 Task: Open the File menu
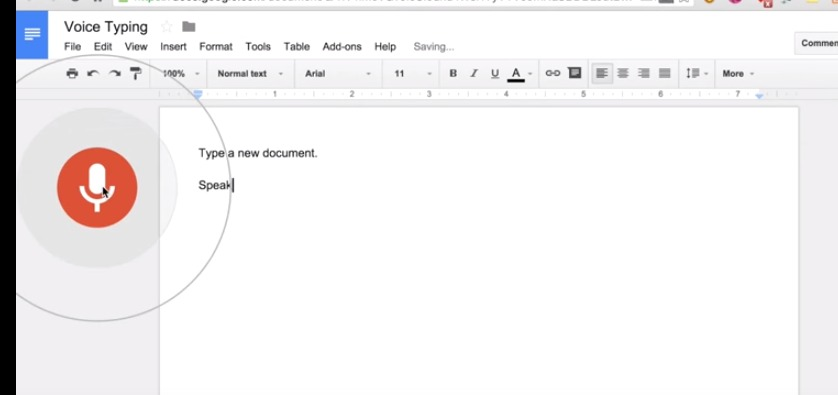(x=73, y=47)
